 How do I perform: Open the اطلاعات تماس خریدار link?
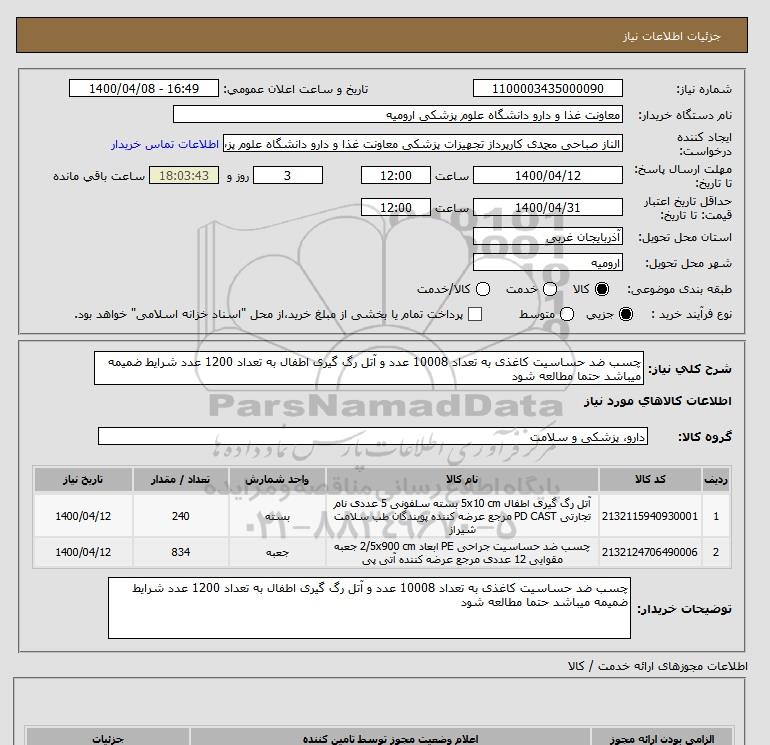pyautogui.click(x=165, y=144)
